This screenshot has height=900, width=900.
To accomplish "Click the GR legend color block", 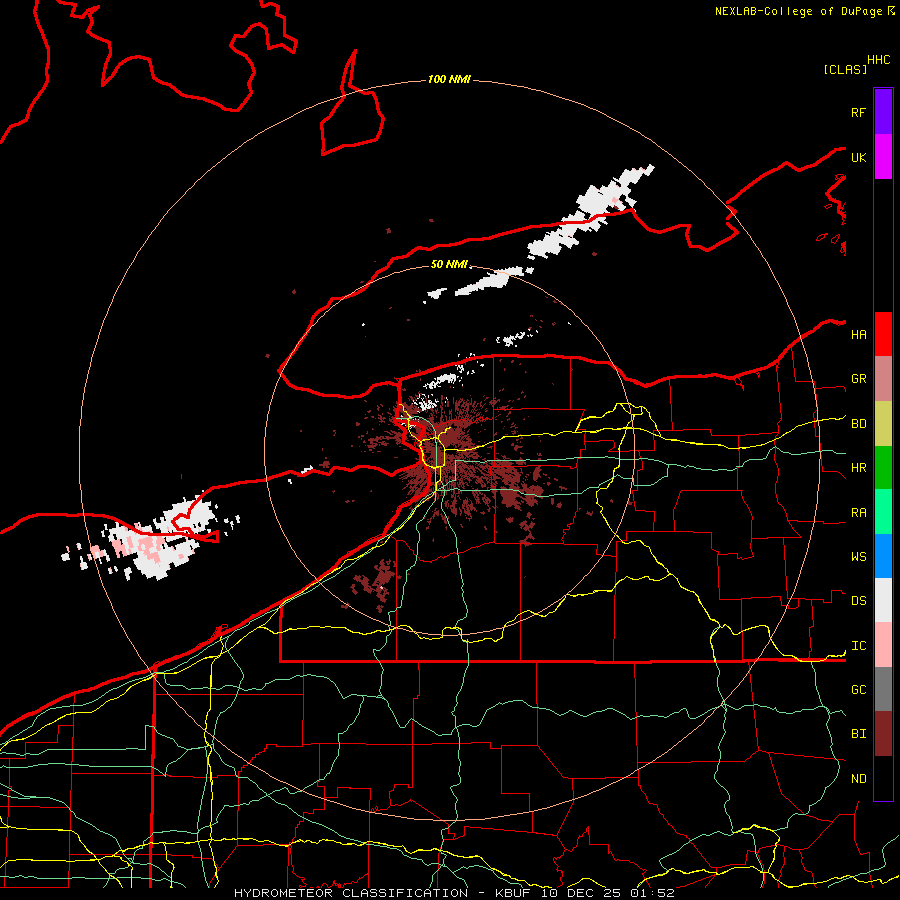I will [883, 379].
